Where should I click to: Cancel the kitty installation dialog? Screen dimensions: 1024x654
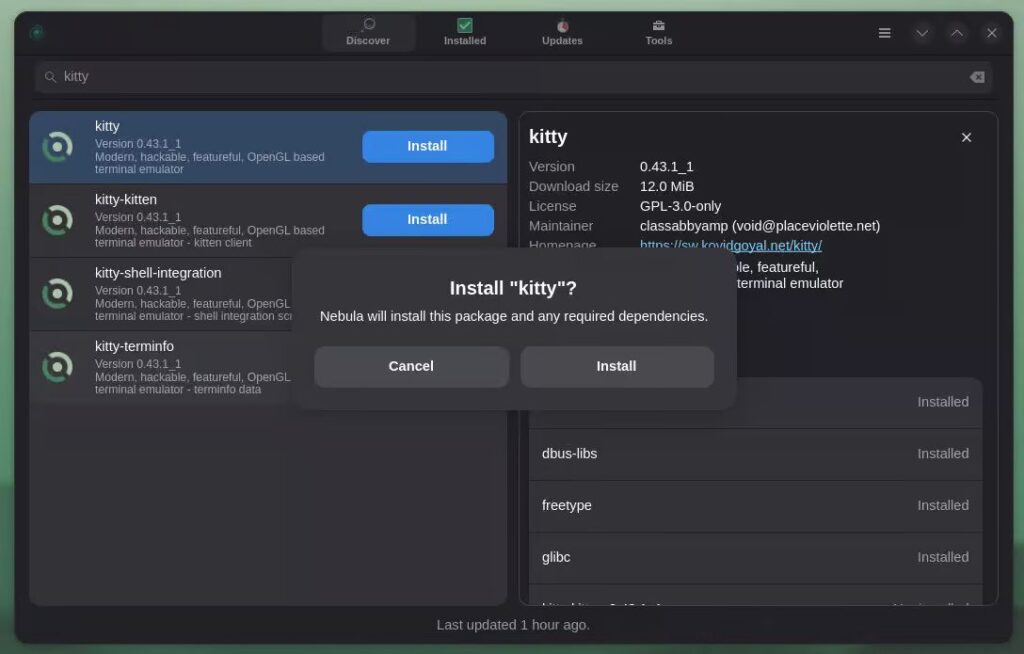pos(411,366)
